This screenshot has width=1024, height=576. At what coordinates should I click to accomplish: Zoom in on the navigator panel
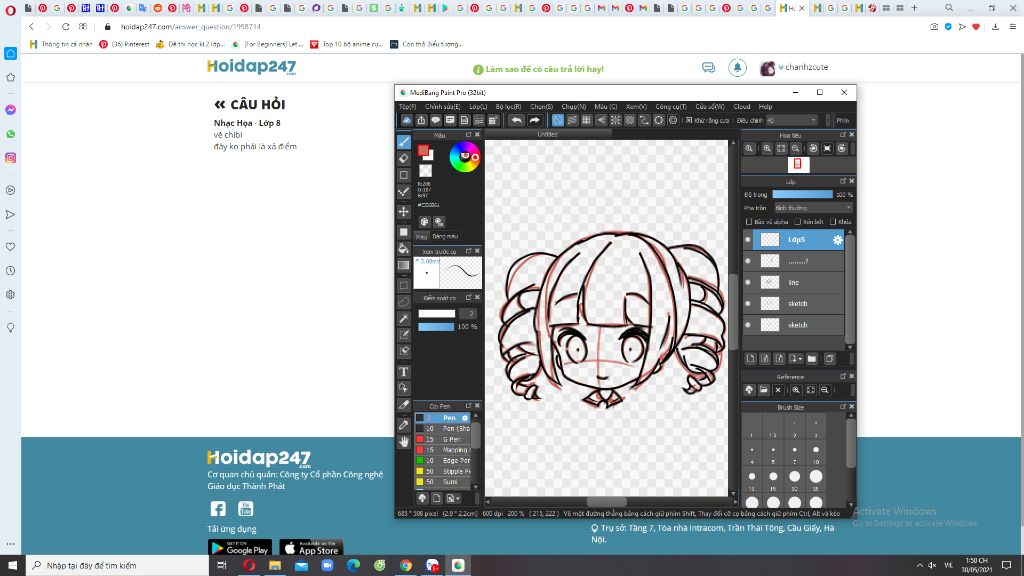[767, 149]
